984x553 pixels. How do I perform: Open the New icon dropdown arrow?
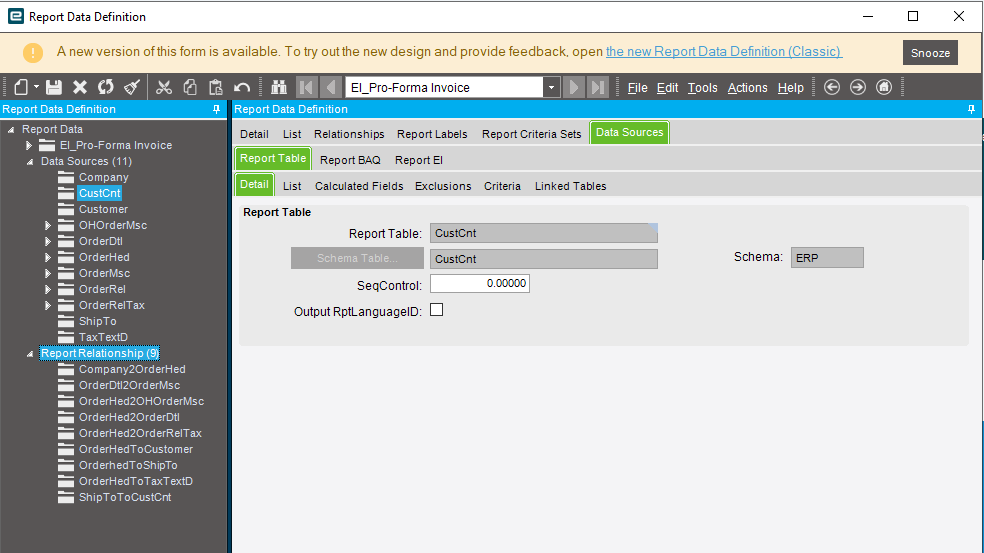point(36,87)
